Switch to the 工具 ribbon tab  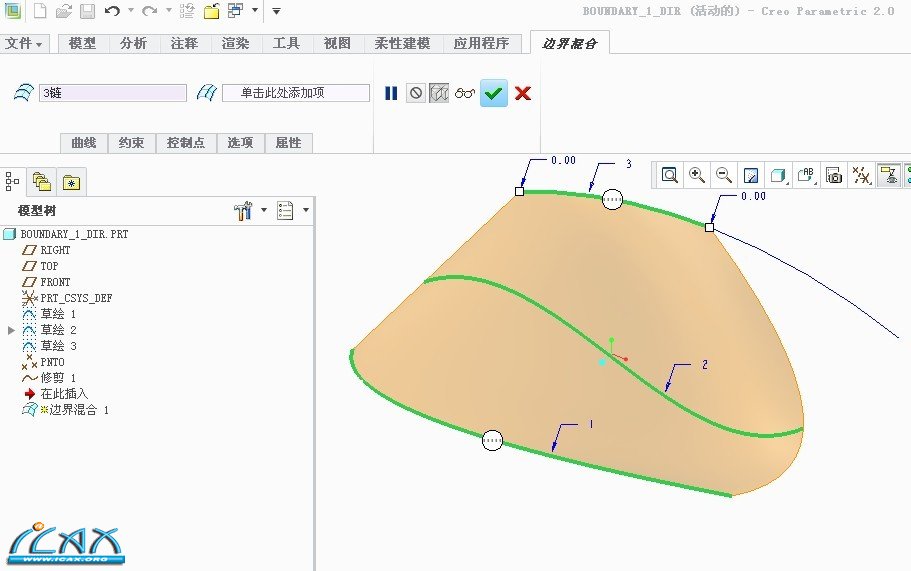tap(286, 44)
